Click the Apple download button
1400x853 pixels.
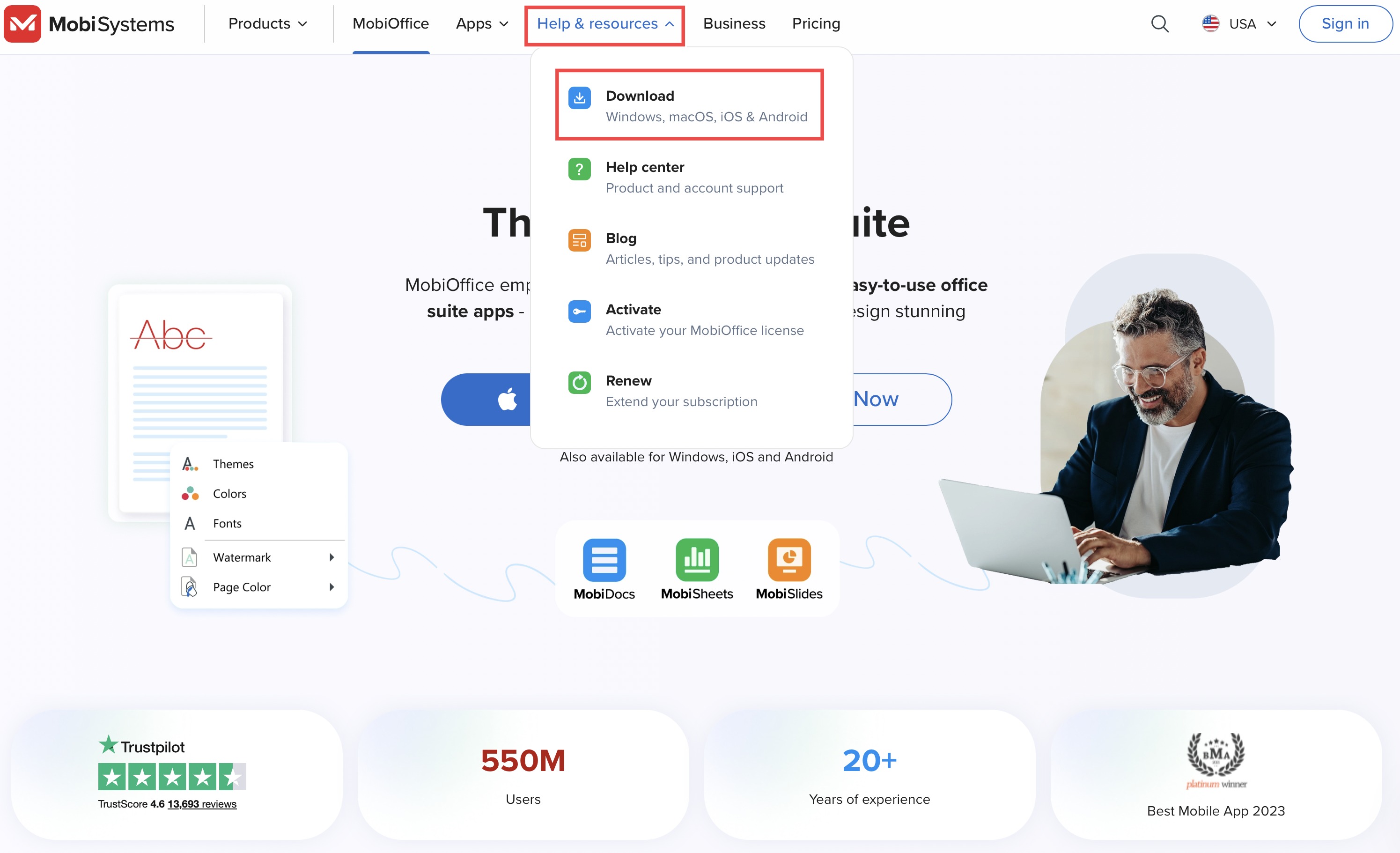pyautogui.click(x=486, y=399)
